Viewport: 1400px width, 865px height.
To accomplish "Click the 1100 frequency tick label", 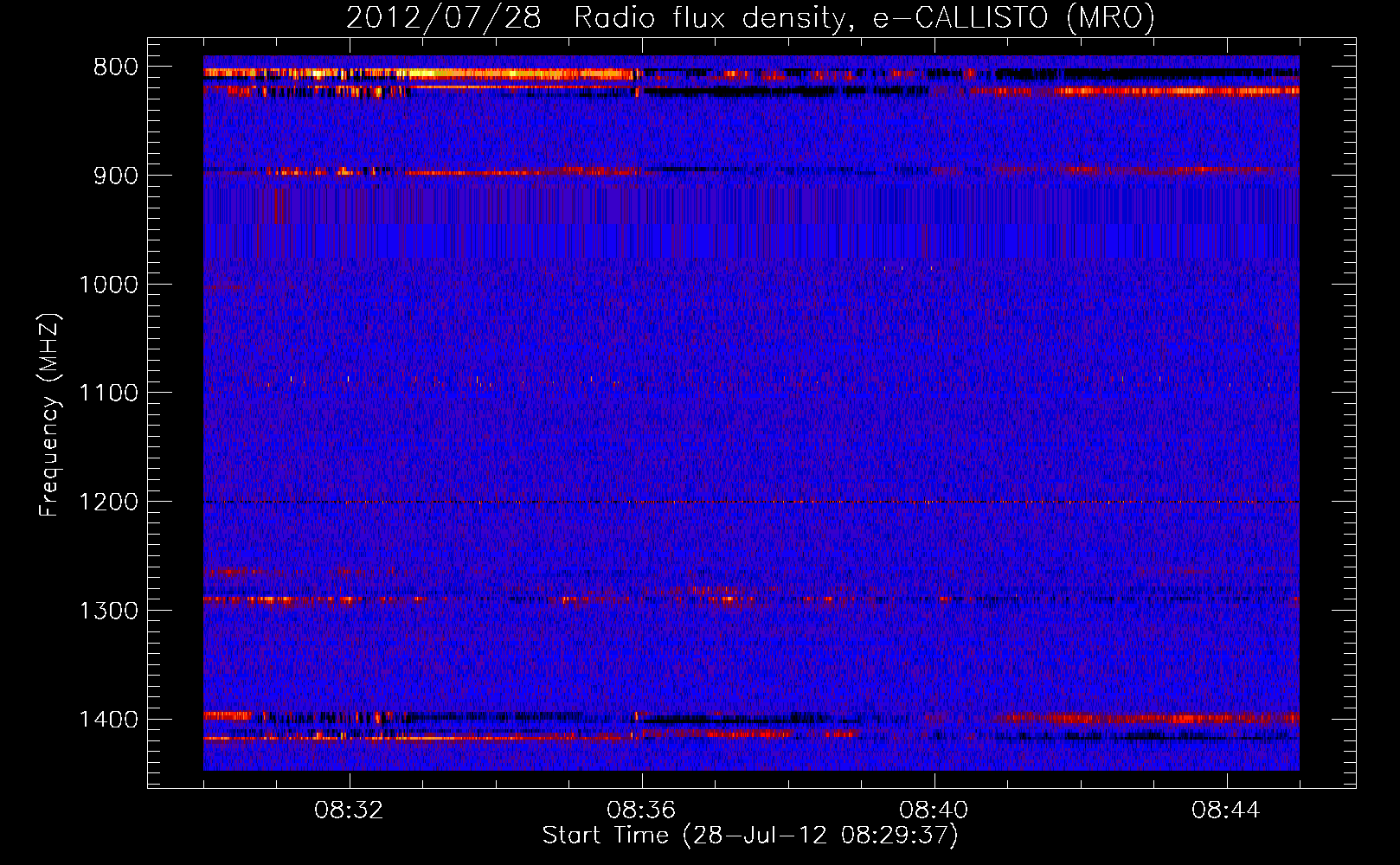I will pyautogui.click(x=108, y=394).
